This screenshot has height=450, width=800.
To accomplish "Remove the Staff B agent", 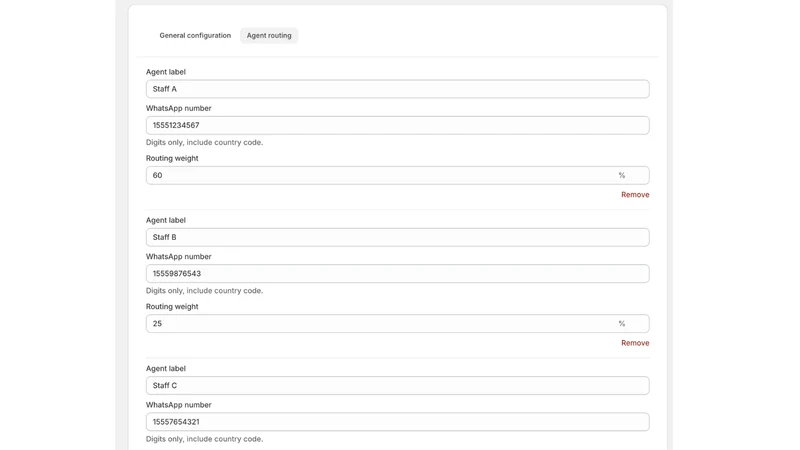I will 635,343.
